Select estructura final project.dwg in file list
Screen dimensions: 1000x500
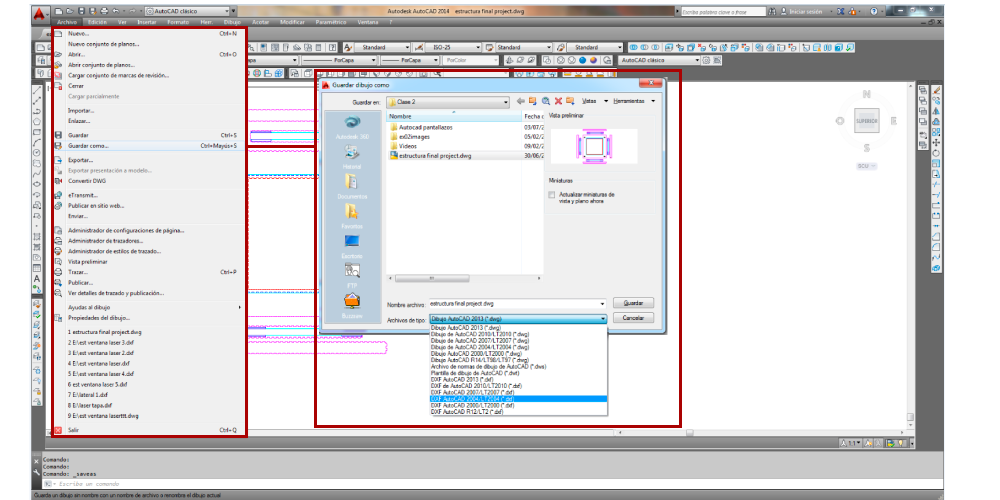pos(435,155)
